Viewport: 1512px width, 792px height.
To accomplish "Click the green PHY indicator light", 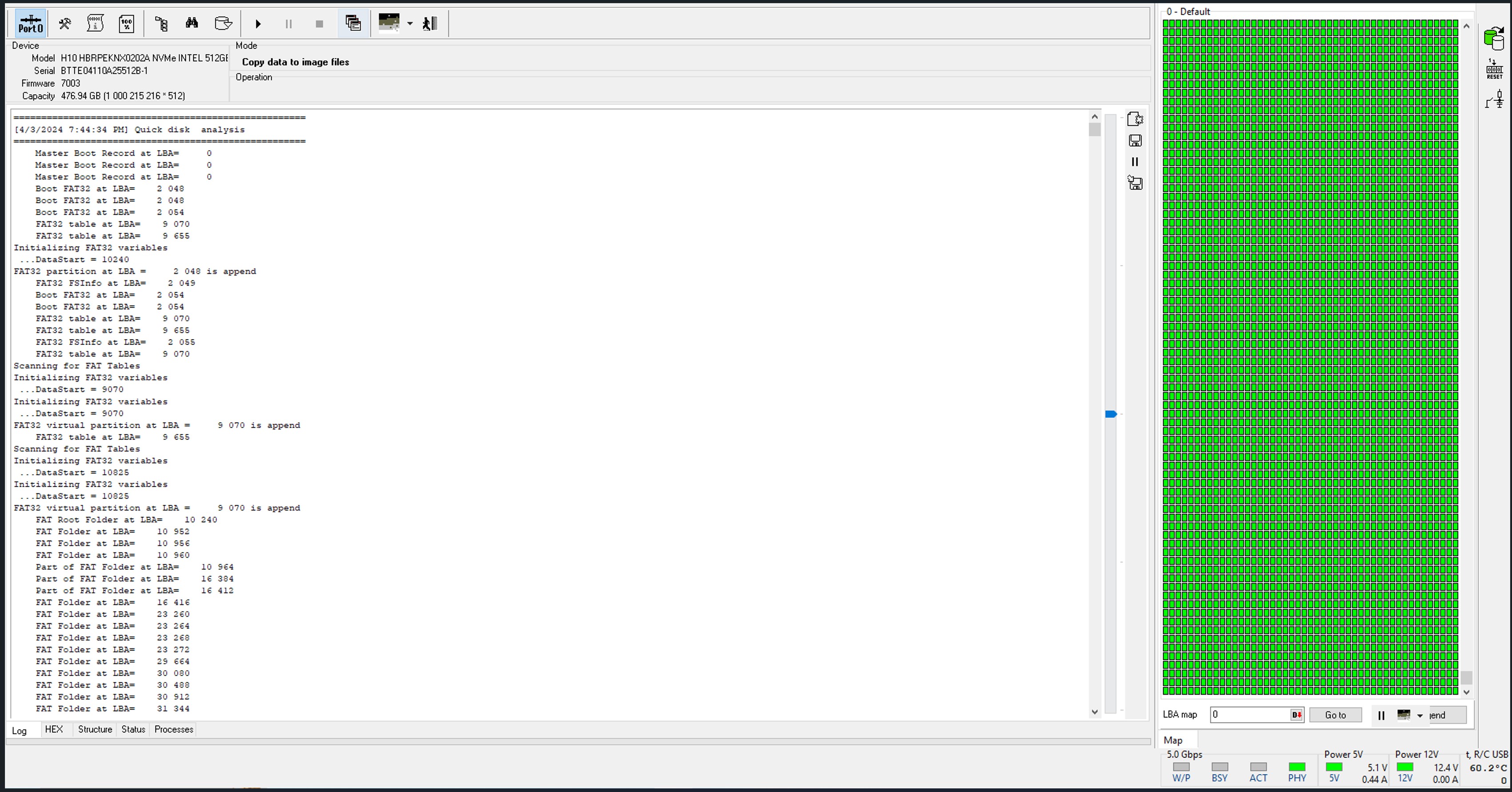I will click(1296, 767).
